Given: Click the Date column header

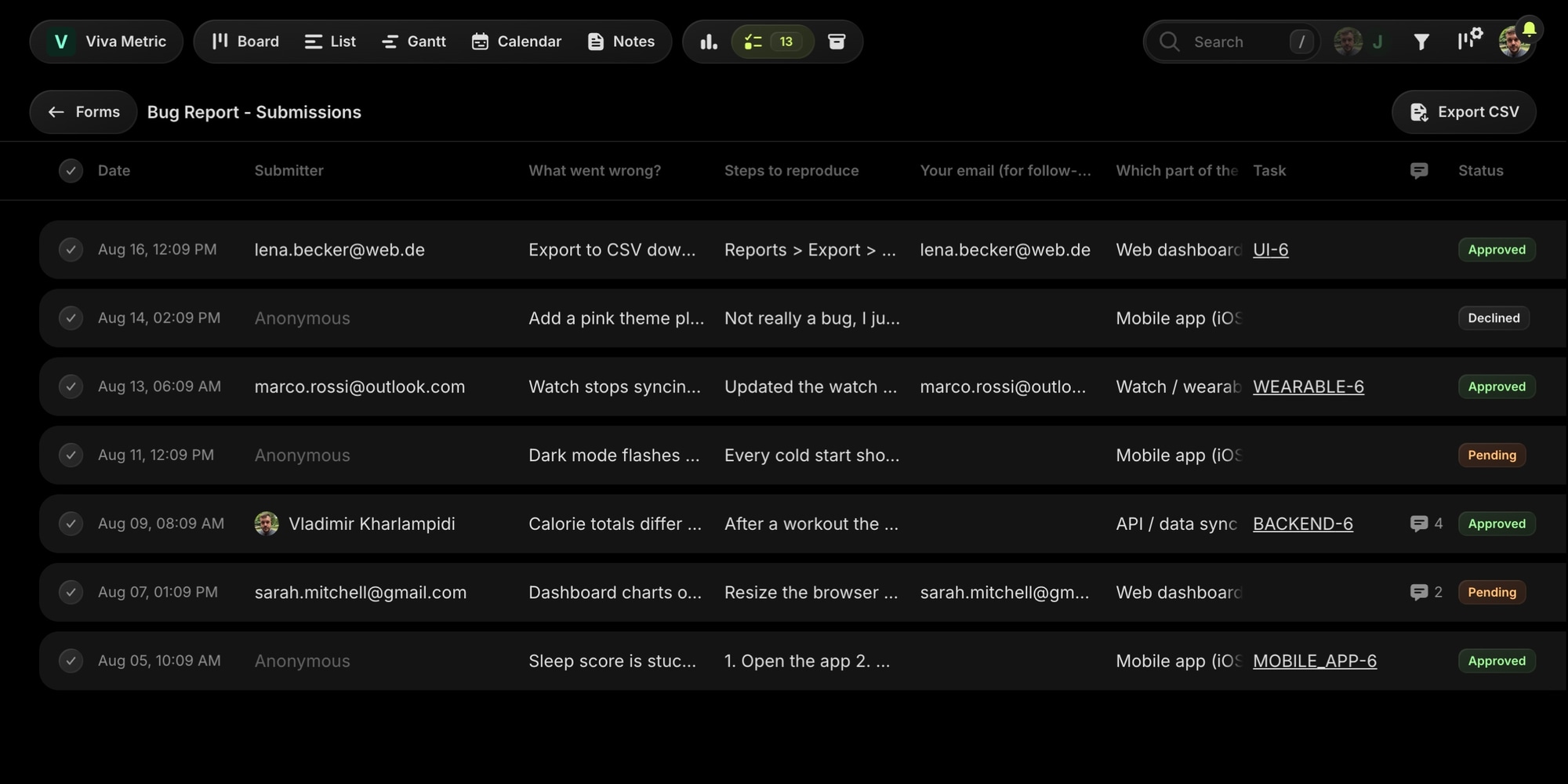Looking at the screenshot, I should (x=114, y=170).
